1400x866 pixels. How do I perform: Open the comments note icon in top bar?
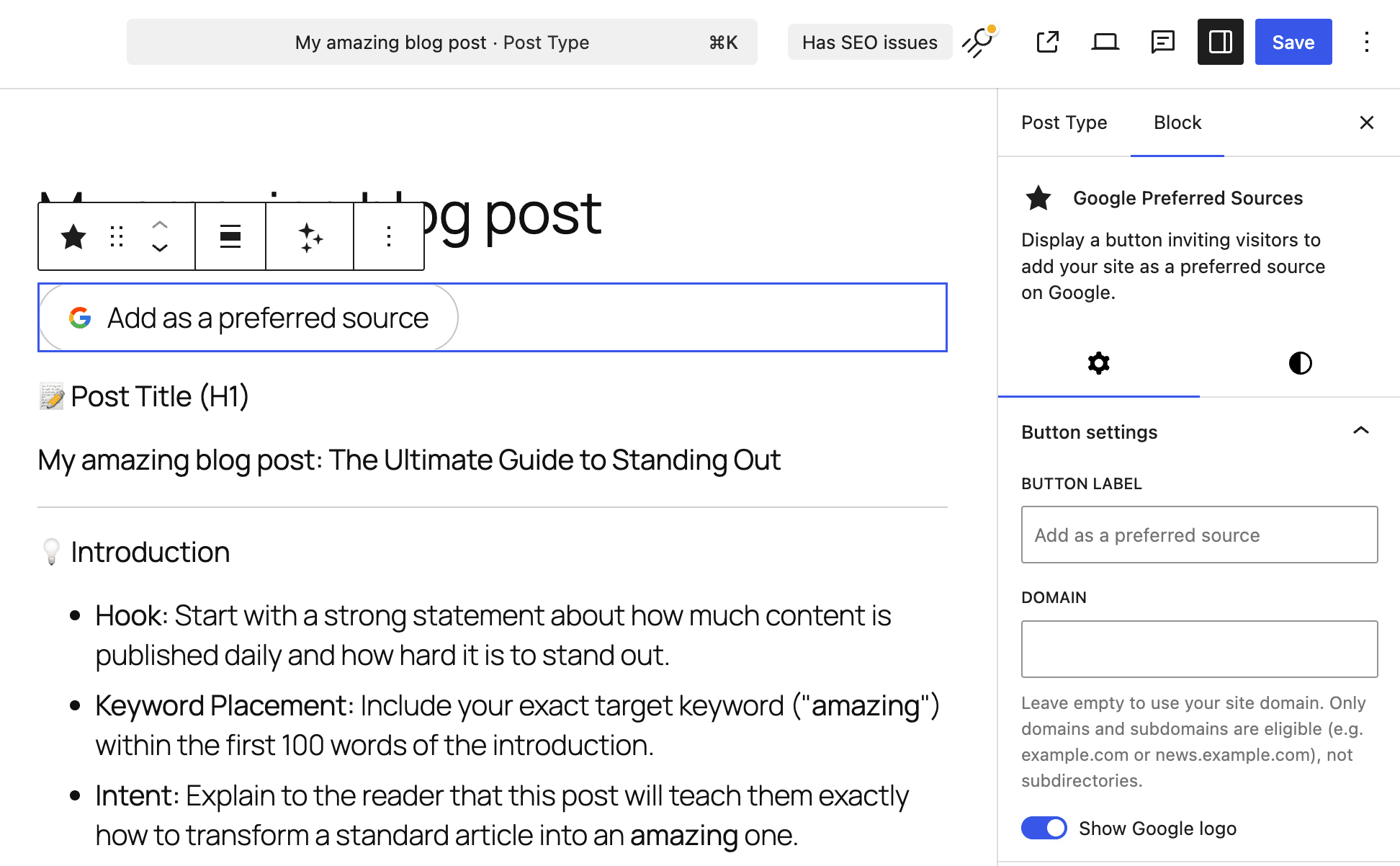(x=1163, y=42)
